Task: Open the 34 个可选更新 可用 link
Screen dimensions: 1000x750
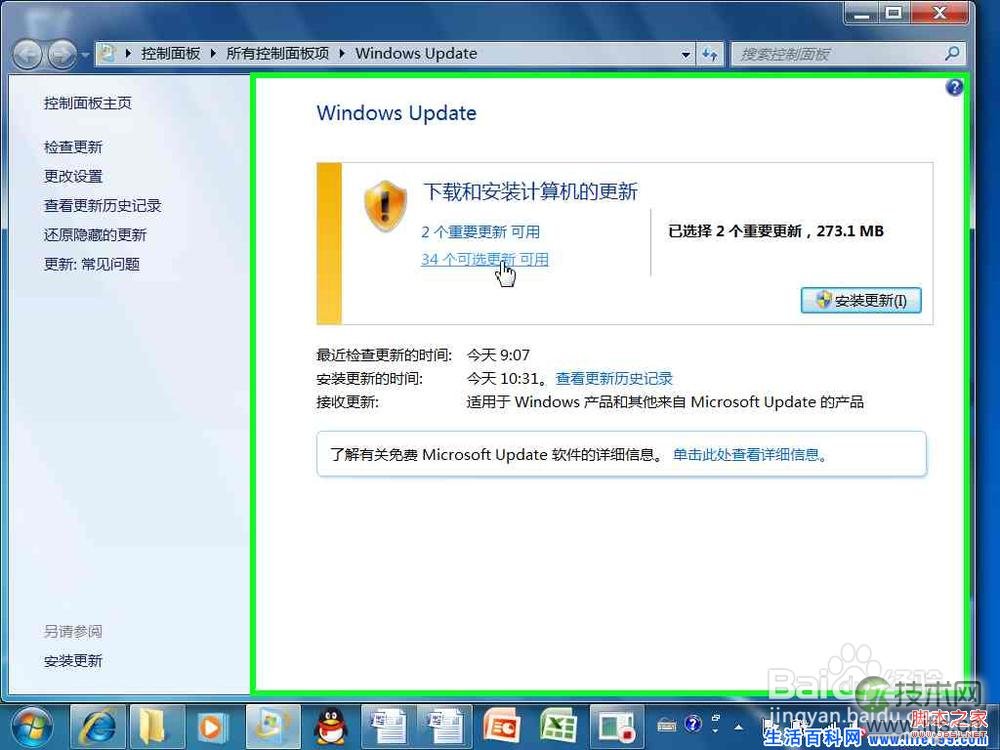Action: (485, 259)
